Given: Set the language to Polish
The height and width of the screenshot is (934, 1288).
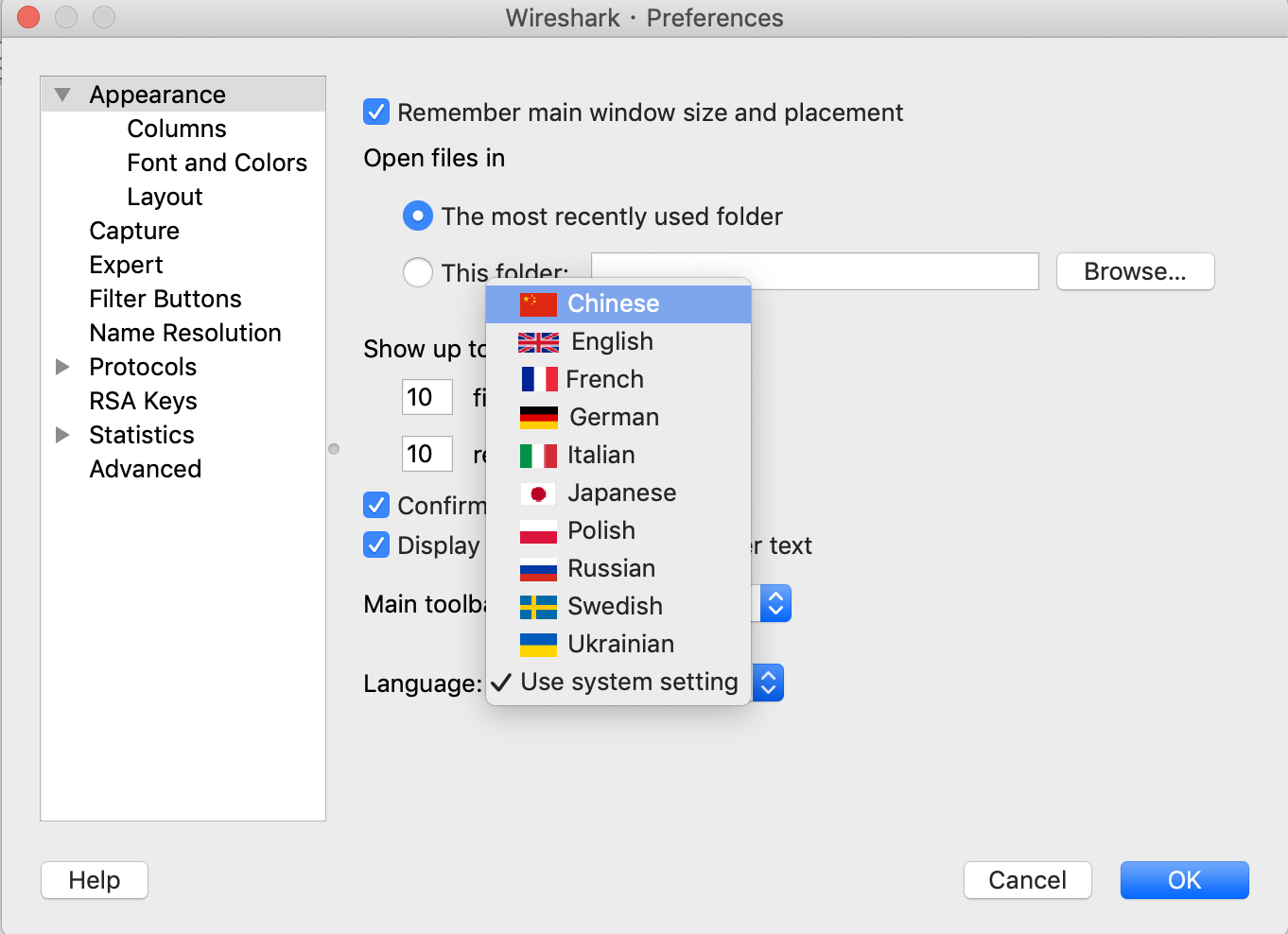Looking at the screenshot, I should [x=618, y=531].
